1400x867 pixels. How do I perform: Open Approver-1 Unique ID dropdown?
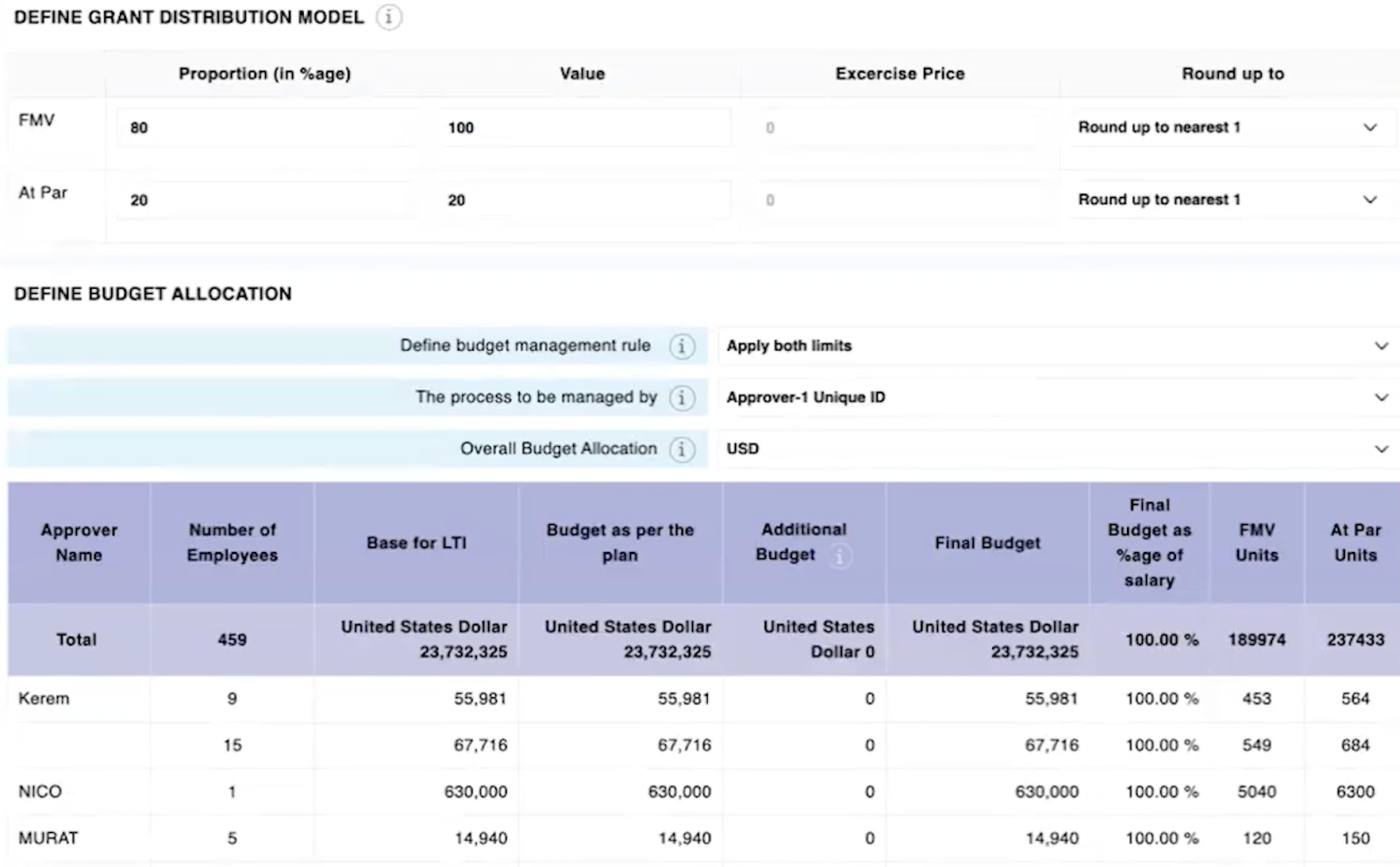(1058, 398)
